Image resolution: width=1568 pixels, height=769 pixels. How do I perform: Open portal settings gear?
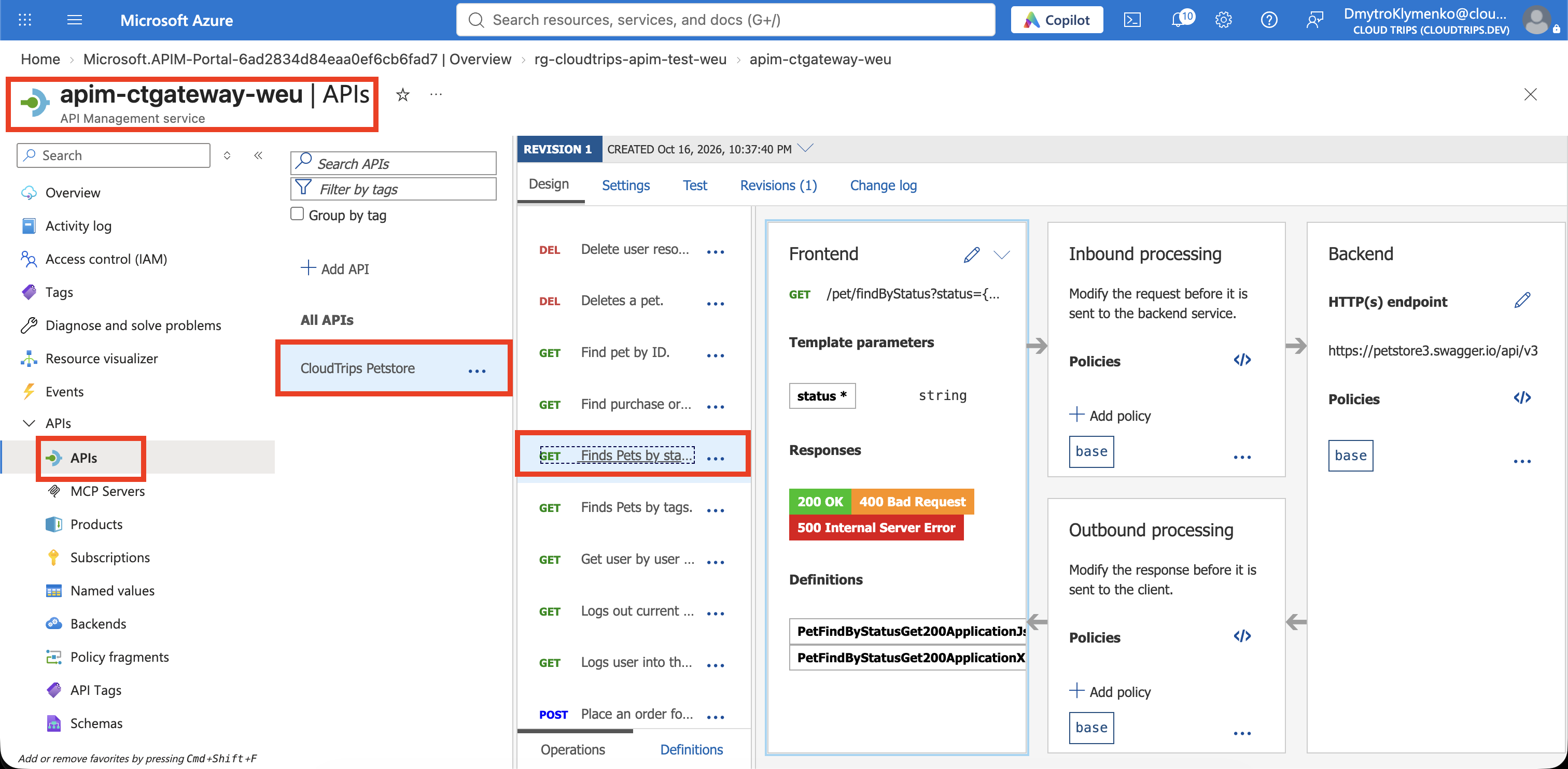tap(1224, 20)
